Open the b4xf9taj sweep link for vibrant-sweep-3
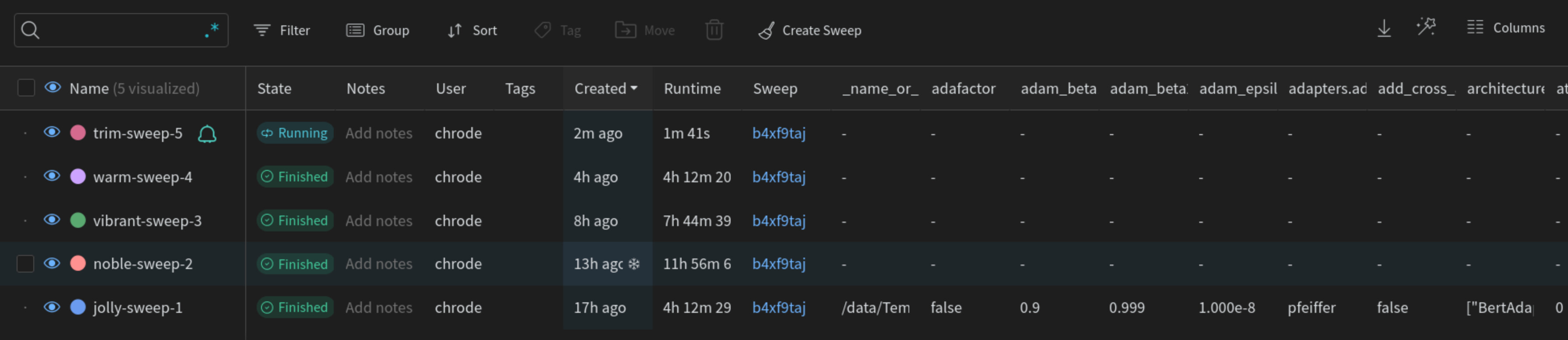 coord(778,220)
